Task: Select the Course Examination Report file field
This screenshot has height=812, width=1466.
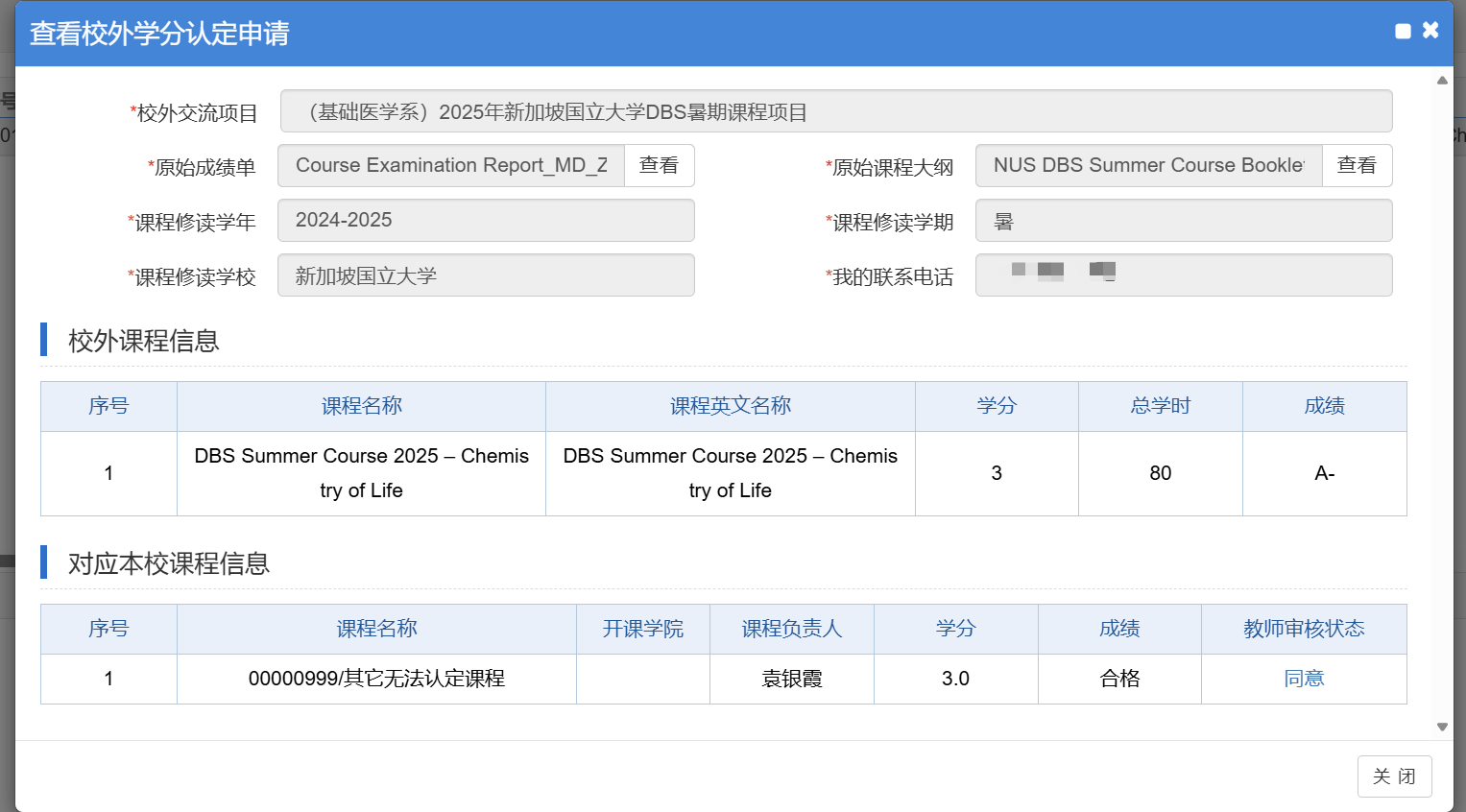Action: pyautogui.click(x=451, y=166)
